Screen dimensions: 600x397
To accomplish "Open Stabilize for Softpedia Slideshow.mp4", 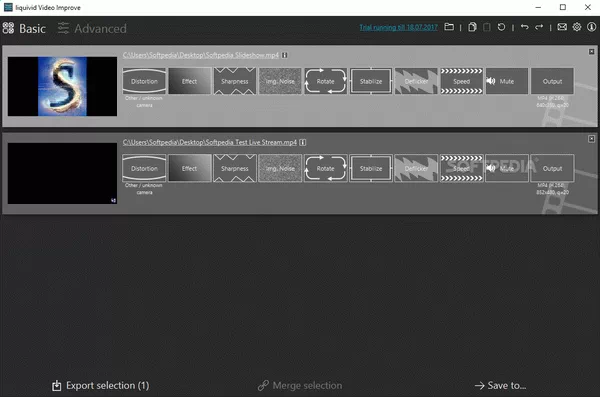I will (371, 81).
